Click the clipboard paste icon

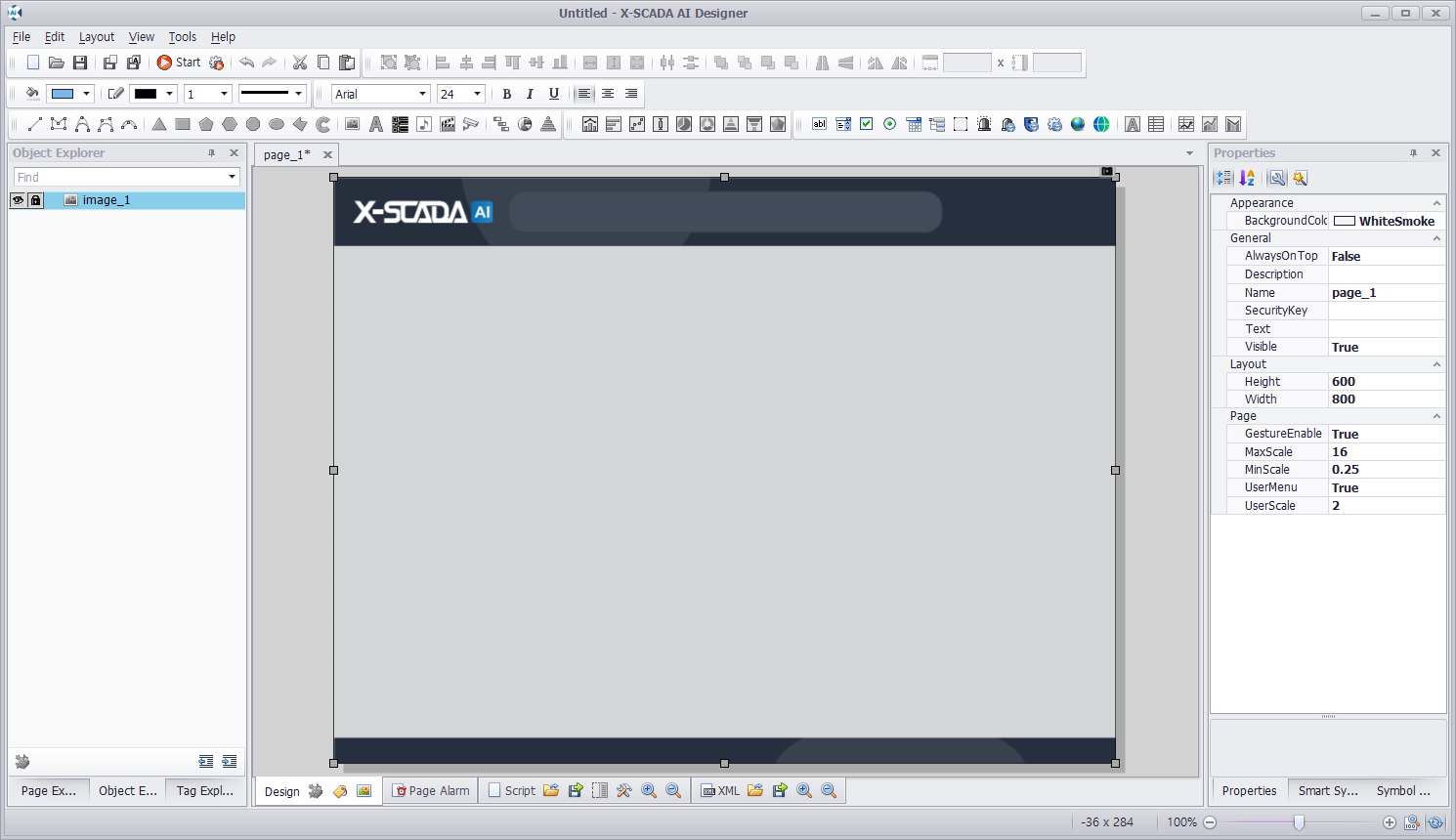(x=347, y=63)
